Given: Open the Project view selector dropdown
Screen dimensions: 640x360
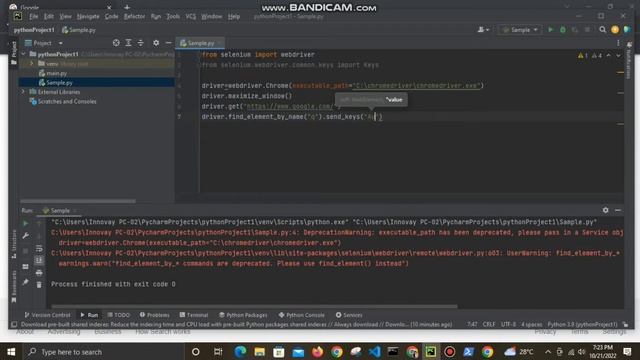Looking at the screenshot, I should tap(44, 43).
